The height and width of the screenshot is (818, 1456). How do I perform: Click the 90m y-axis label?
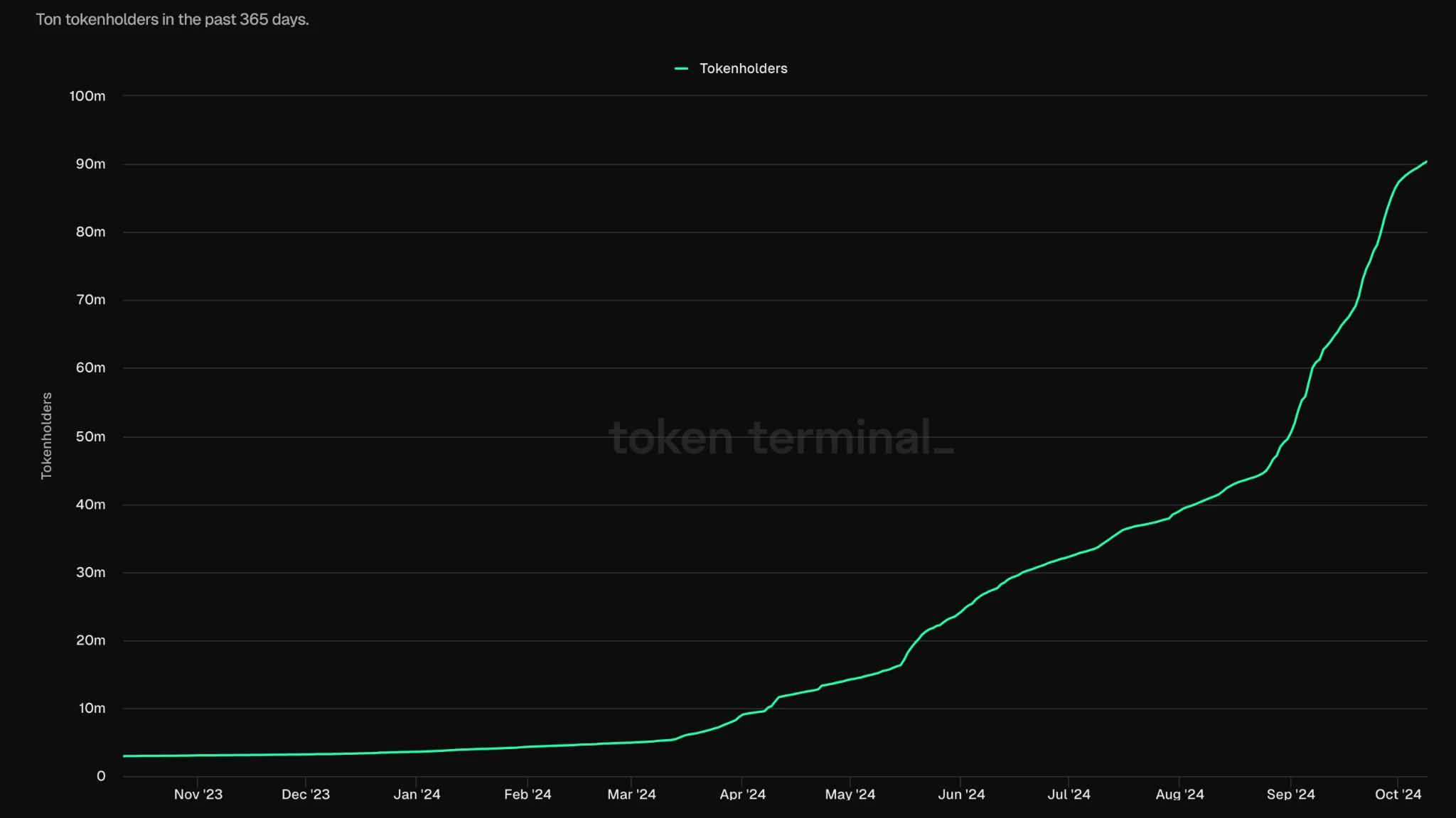click(x=90, y=164)
